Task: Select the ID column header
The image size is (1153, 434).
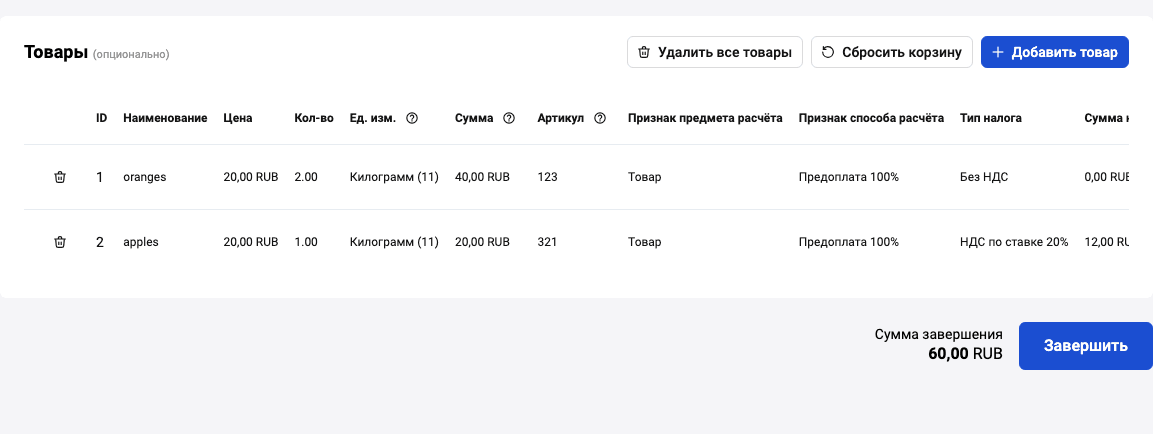Action: coord(101,118)
